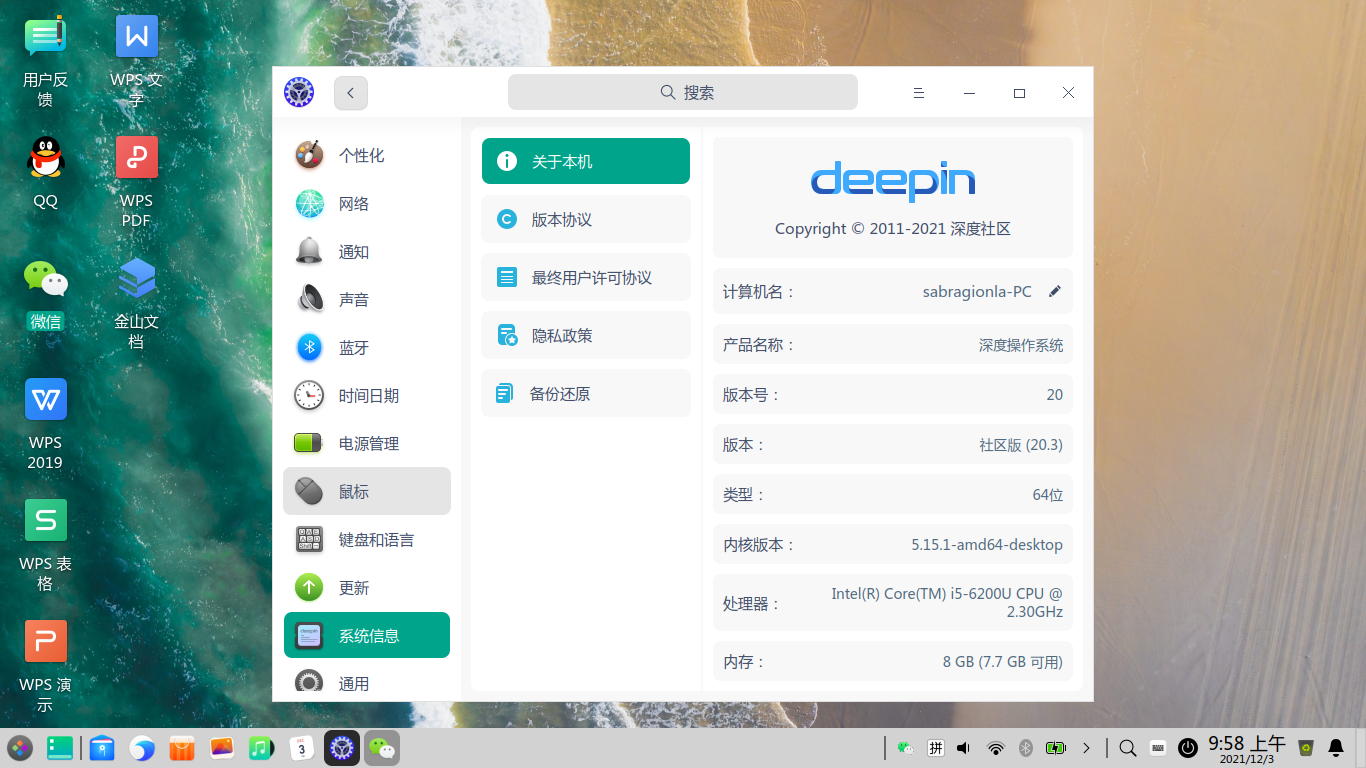Open Bluetooth settings in the sidebar

click(354, 347)
